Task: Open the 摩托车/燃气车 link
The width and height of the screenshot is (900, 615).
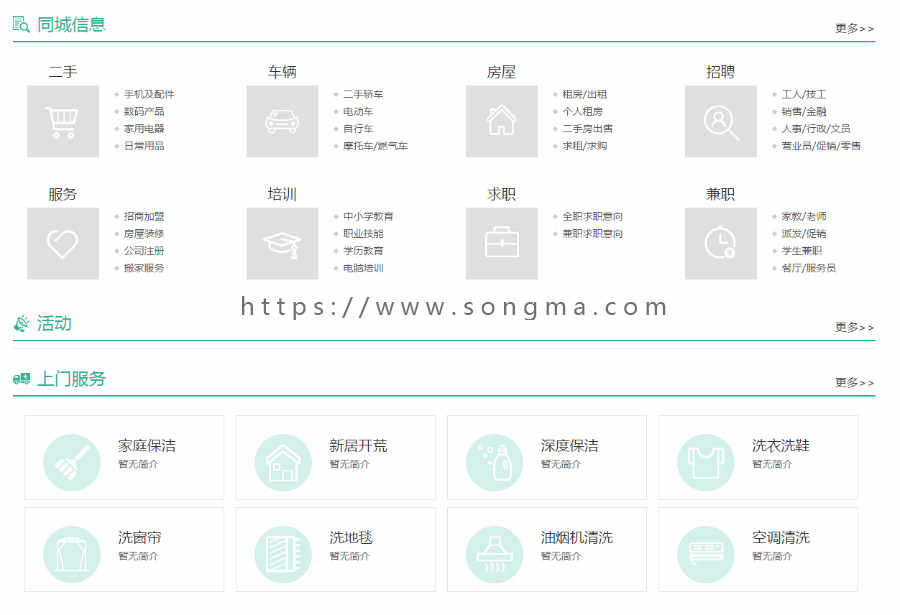Action: click(375, 146)
